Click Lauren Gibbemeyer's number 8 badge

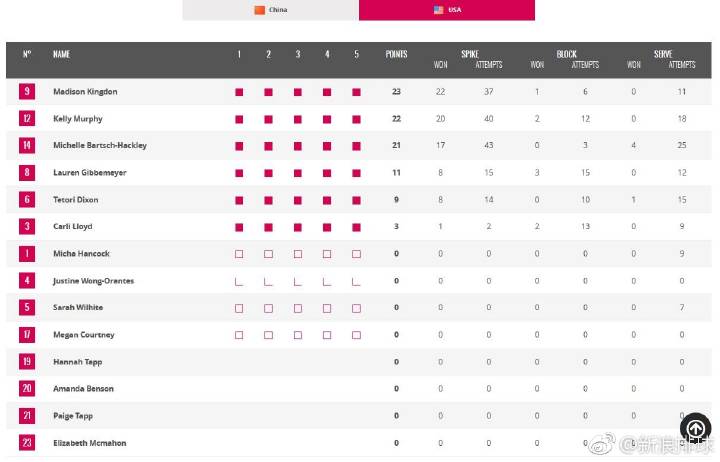(x=26, y=173)
